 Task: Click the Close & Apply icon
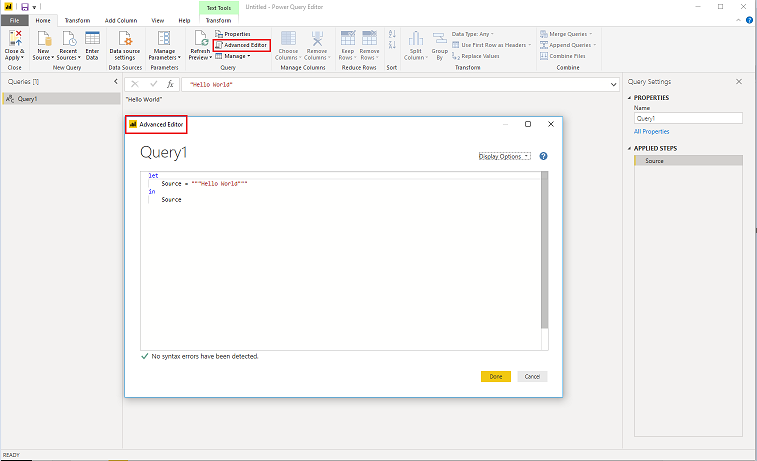(15, 38)
